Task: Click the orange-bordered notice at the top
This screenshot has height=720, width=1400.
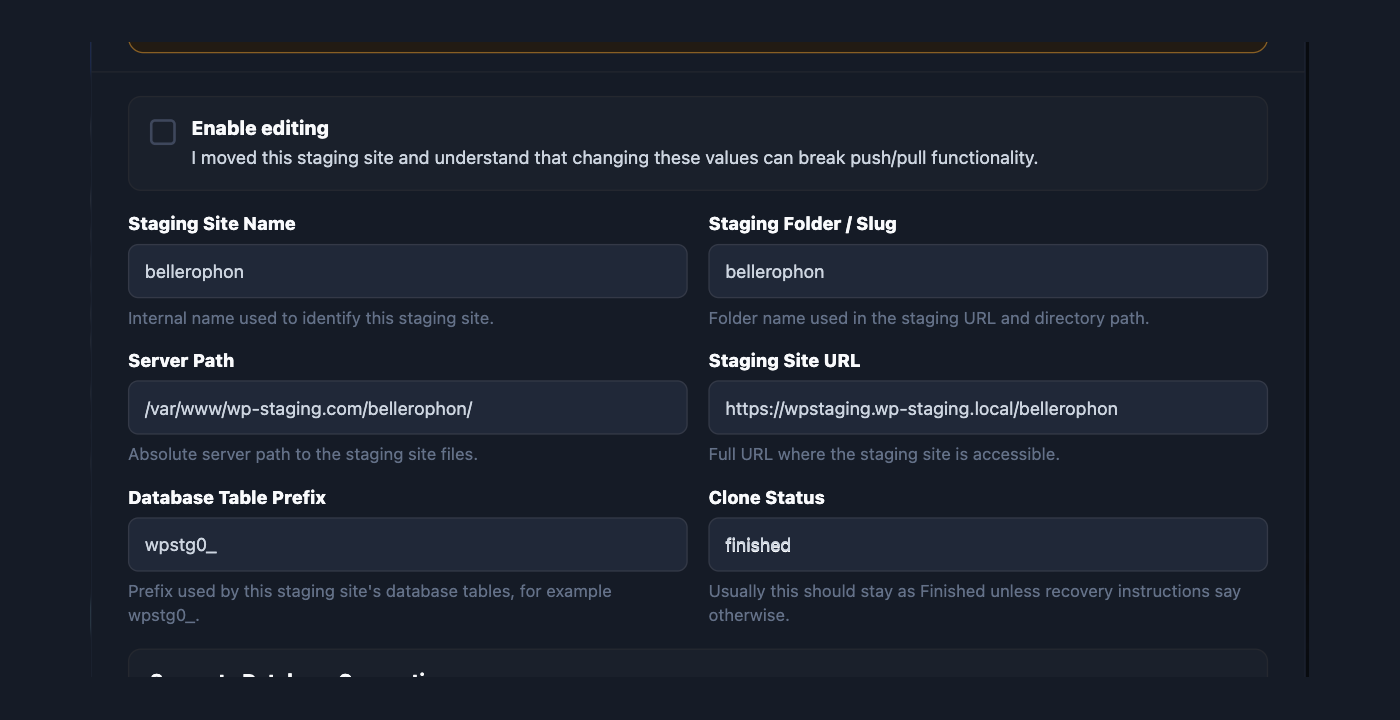Action: tap(698, 46)
